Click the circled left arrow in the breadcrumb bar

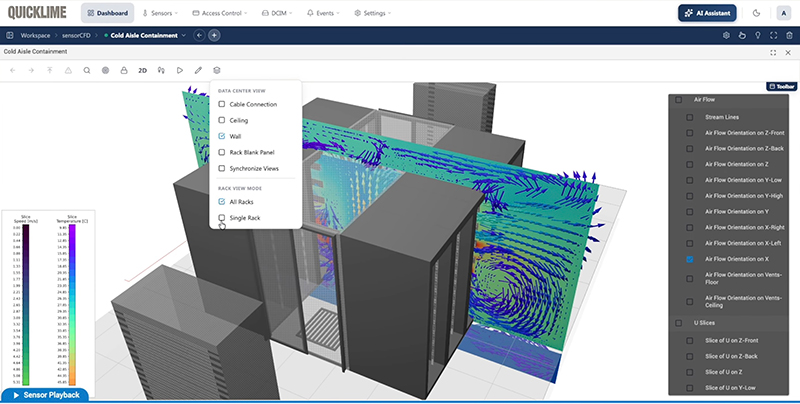point(199,35)
